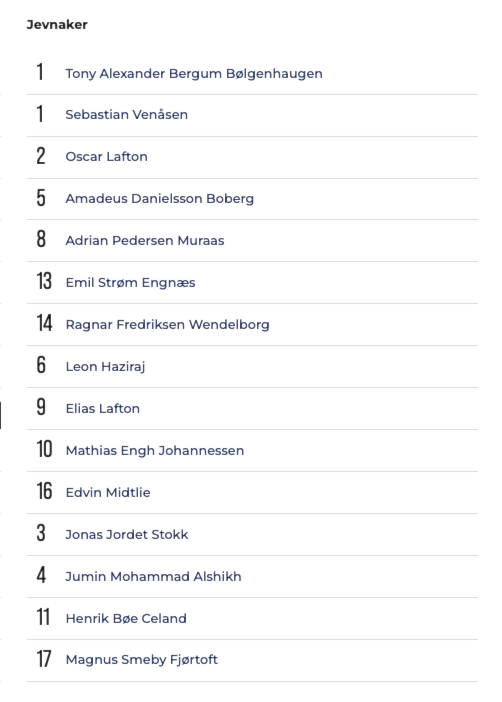This screenshot has height=702, width=502.
Task: Select Leon Haziraj from the squad list
Action: 105,367
